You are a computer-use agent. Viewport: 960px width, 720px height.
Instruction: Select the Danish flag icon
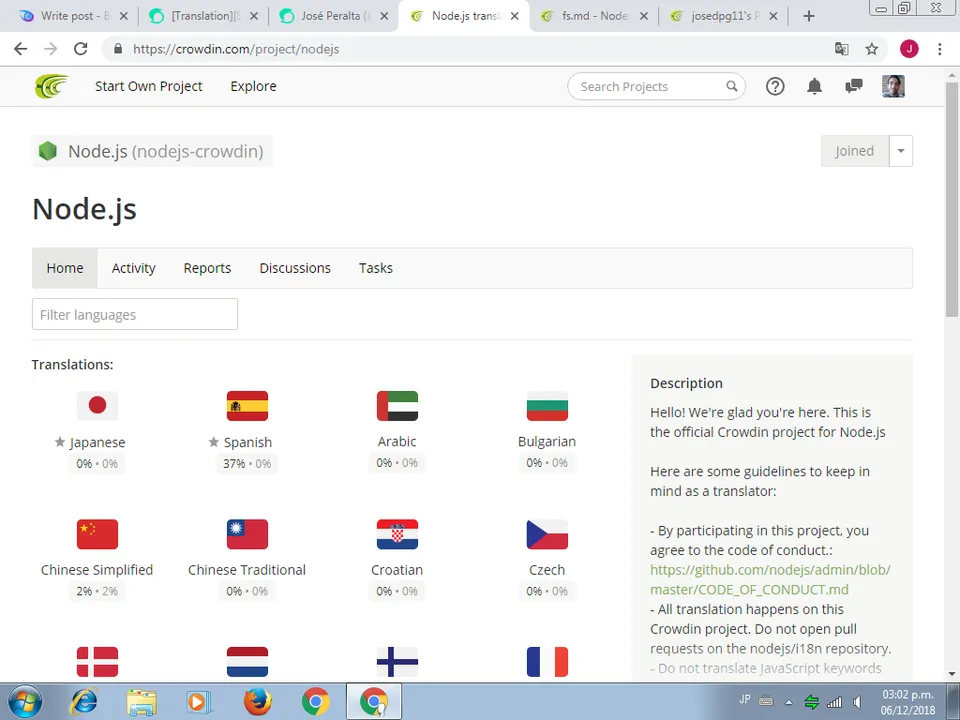(x=97, y=662)
